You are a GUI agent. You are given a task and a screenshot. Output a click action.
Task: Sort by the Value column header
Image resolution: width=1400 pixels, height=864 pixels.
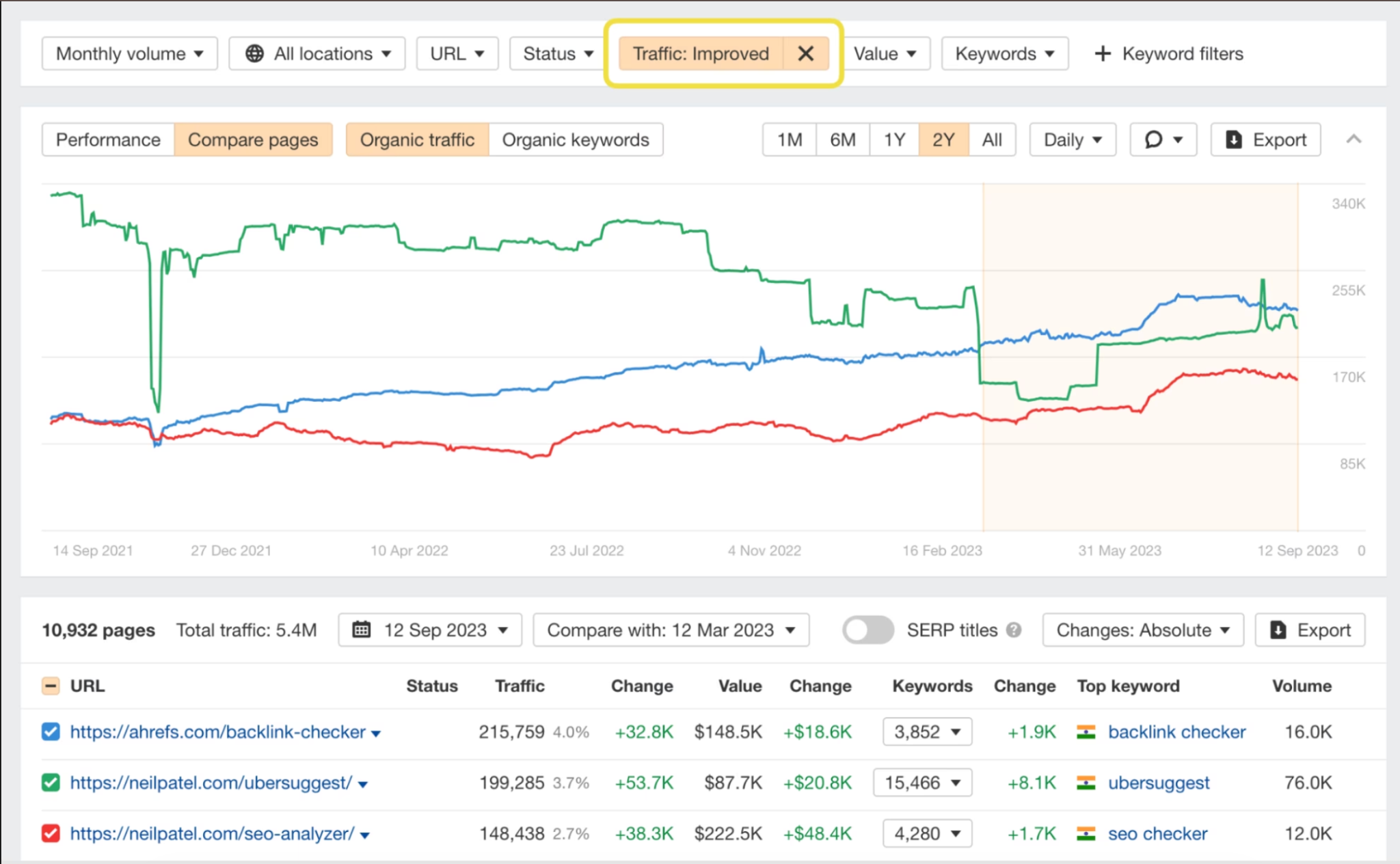click(x=740, y=686)
